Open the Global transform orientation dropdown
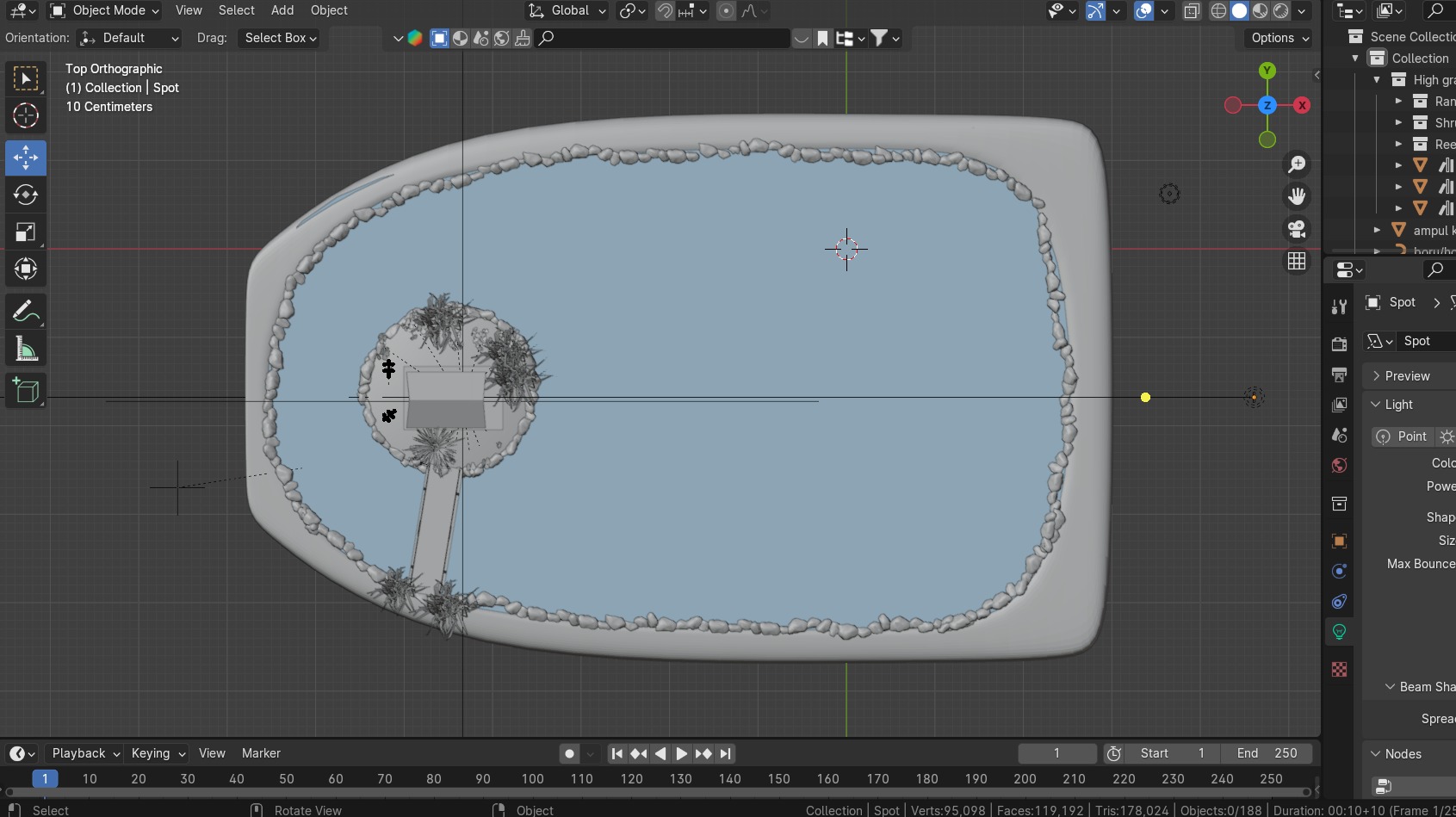Image resolution: width=1456 pixels, height=817 pixels. 567,10
